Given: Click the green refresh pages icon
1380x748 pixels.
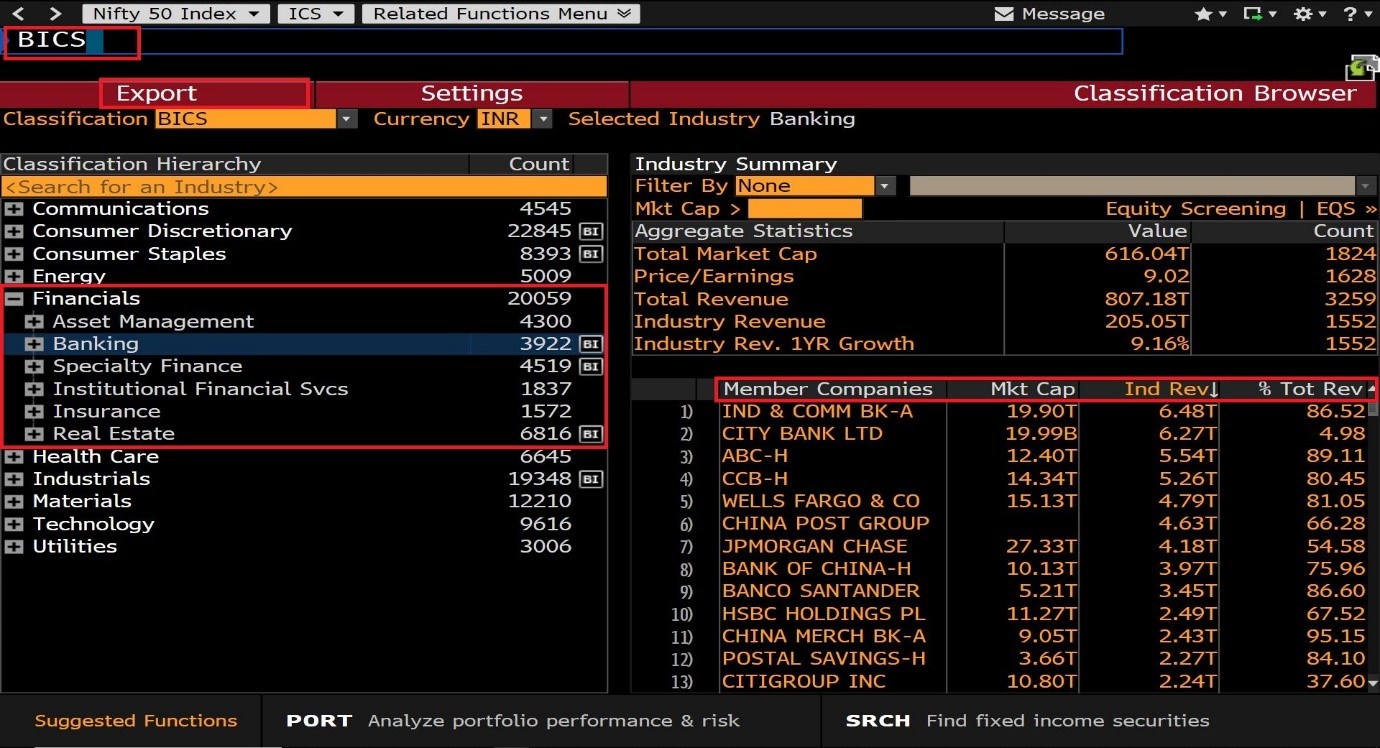Looking at the screenshot, I should pyautogui.click(x=1357, y=68).
